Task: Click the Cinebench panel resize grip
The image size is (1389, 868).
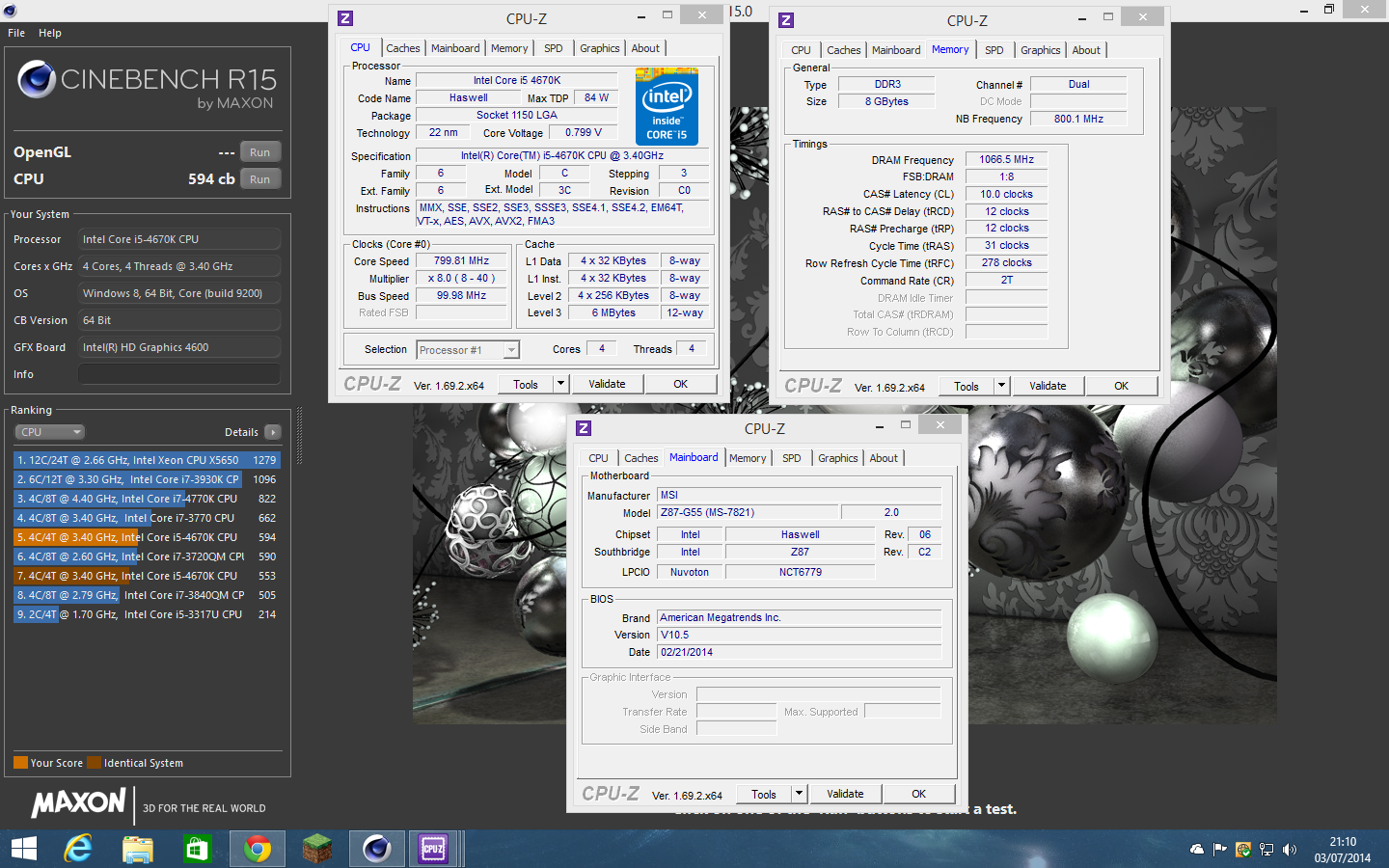Action: 299,436
